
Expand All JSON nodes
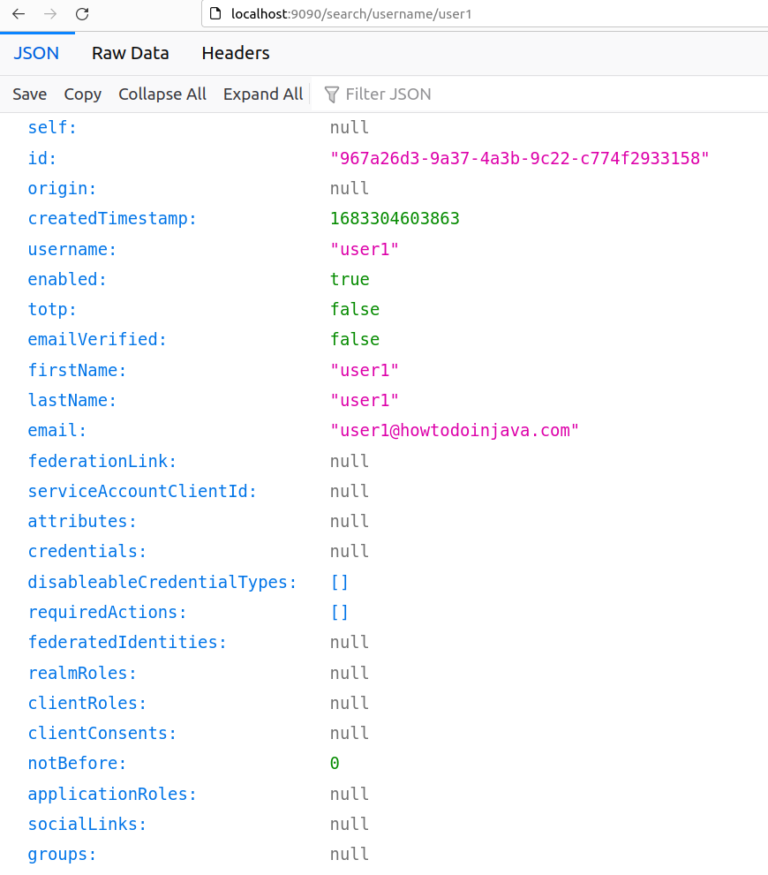coord(262,94)
